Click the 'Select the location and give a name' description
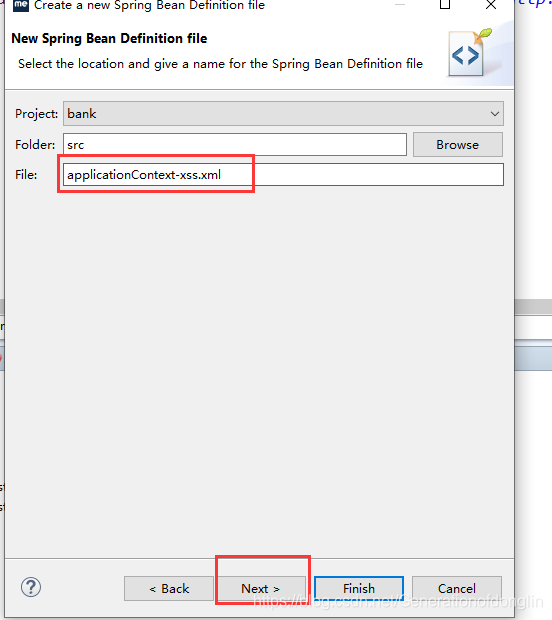Screen dimensions: 552x620 (220, 64)
